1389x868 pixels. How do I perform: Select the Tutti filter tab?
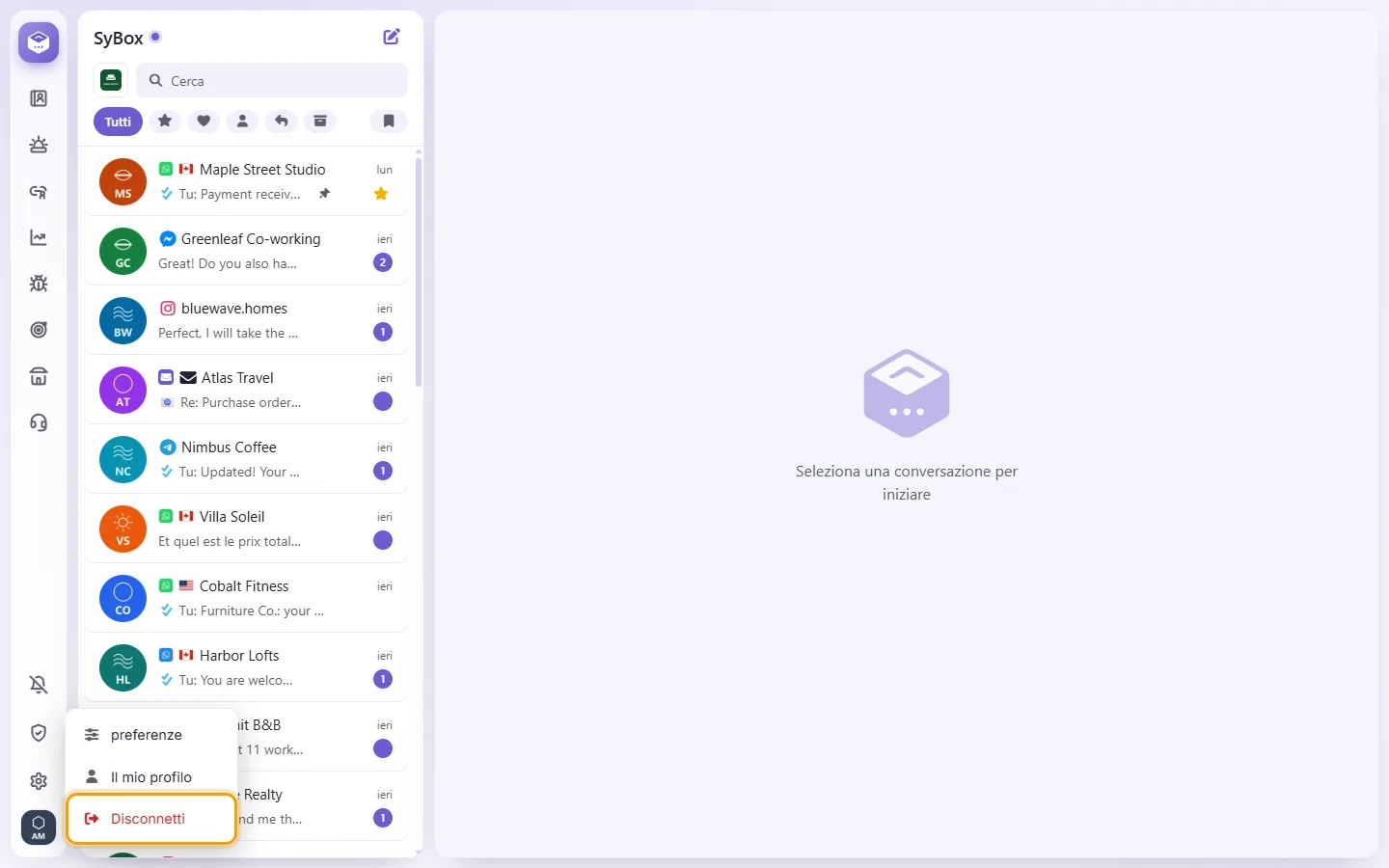(118, 122)
